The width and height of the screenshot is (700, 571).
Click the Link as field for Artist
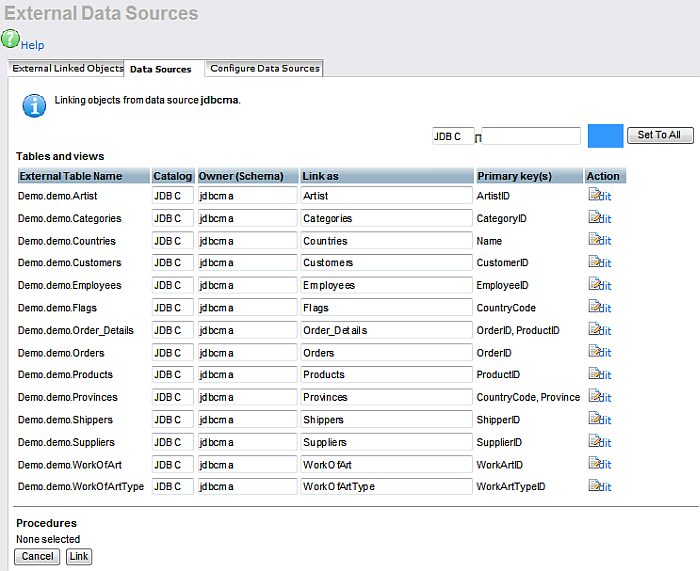(x=386, y=196)
